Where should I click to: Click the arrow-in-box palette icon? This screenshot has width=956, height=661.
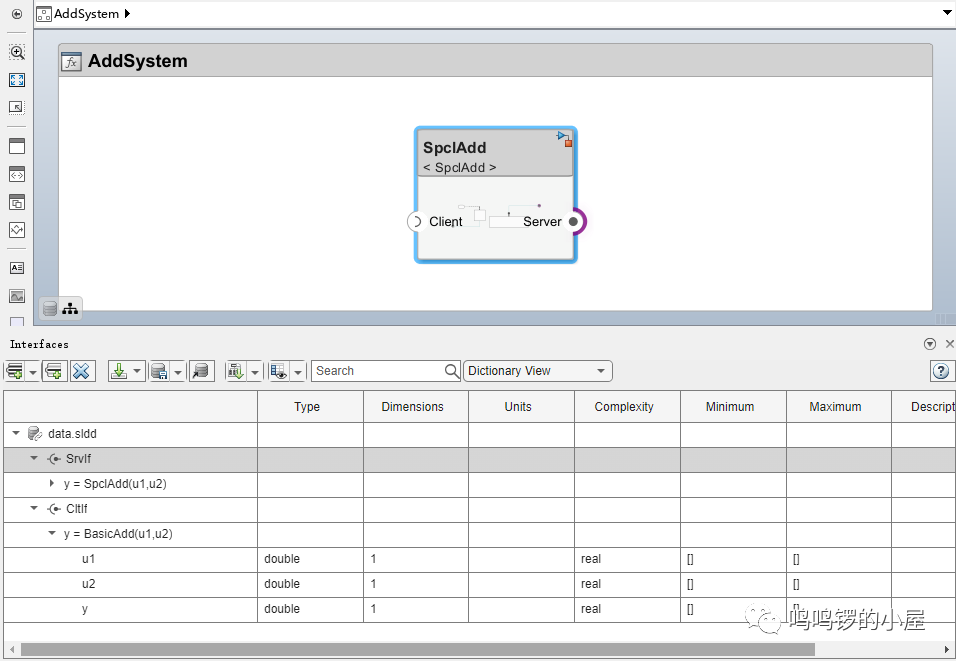point(17,107)
